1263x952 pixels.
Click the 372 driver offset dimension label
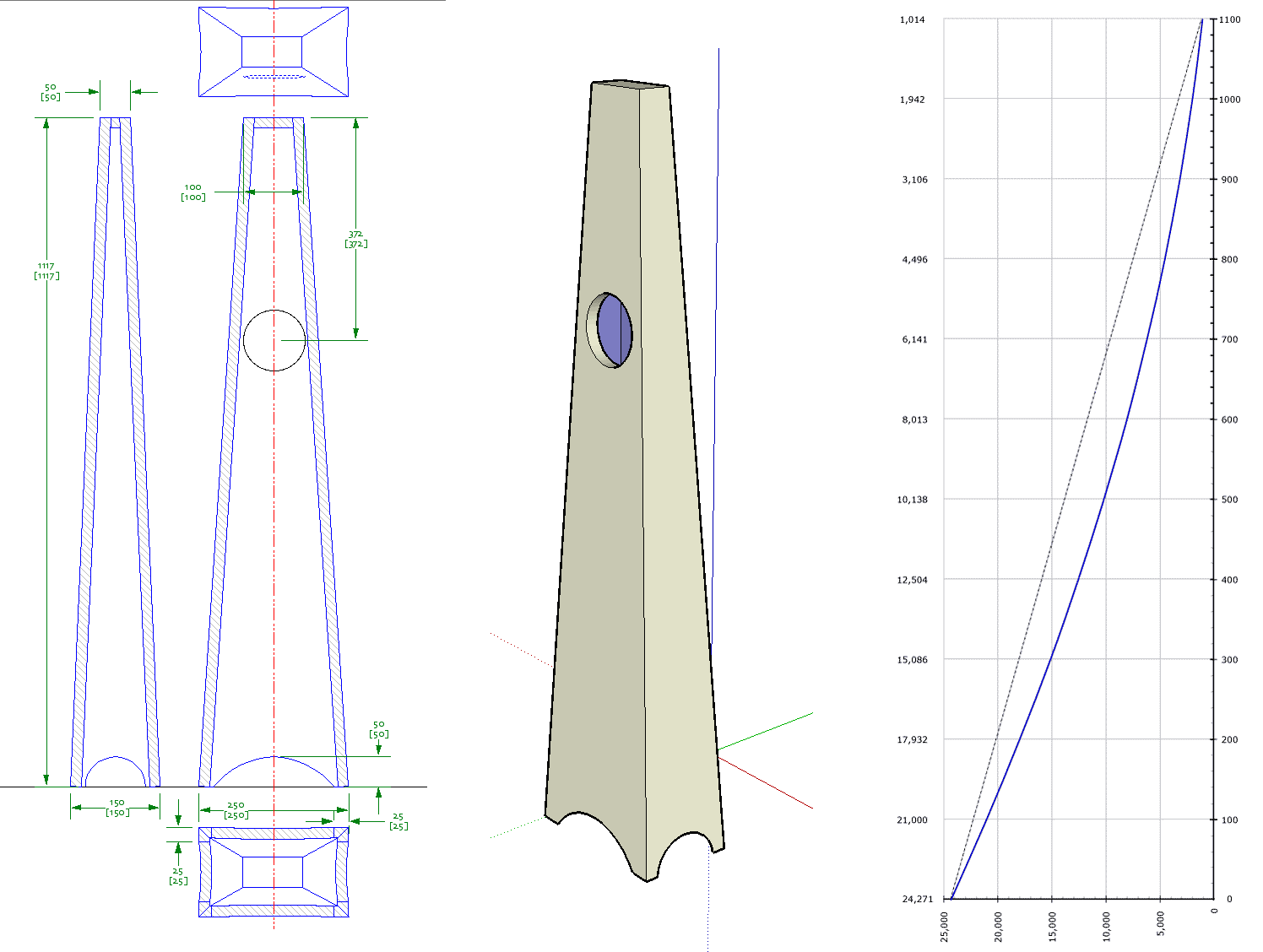click(x=355, y=239)
